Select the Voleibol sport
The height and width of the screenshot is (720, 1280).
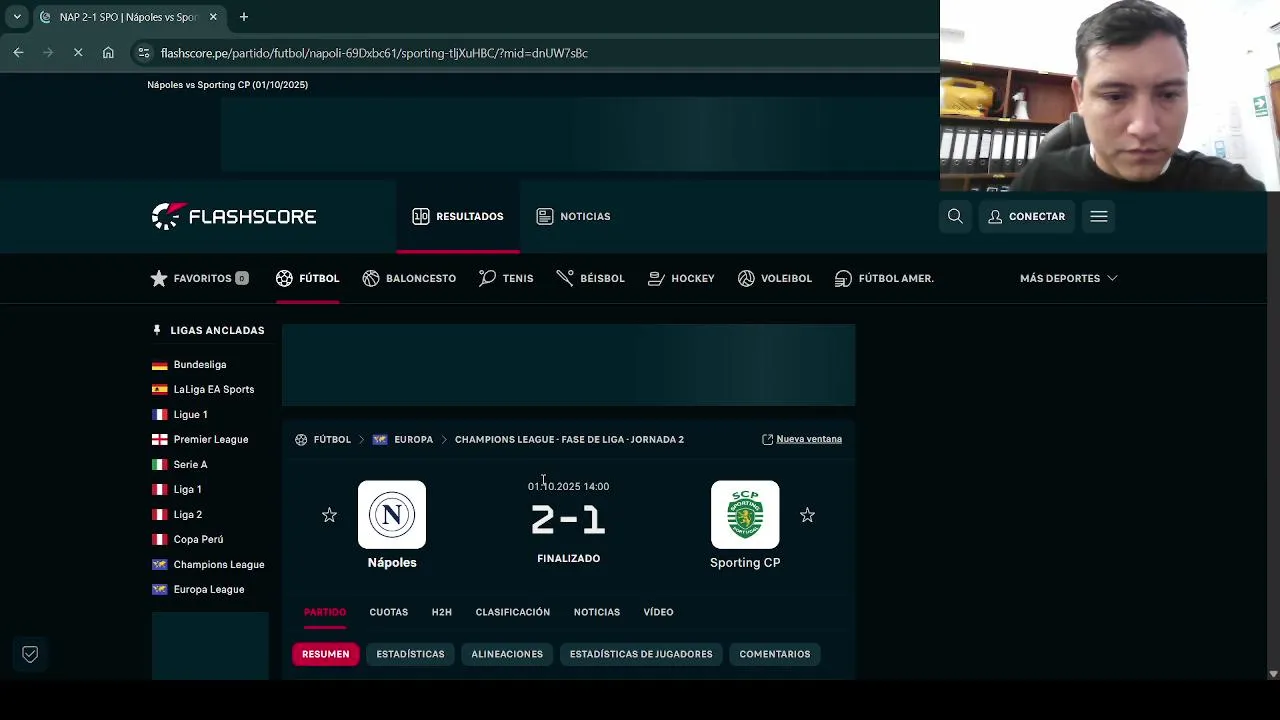click(x=775, y=278)
